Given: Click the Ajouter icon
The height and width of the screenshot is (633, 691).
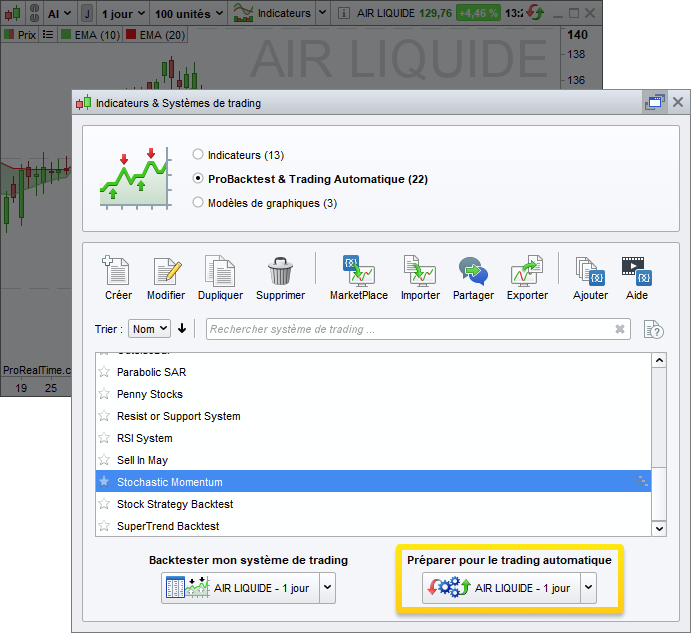Looking at the screenshot, I should 590,271.
